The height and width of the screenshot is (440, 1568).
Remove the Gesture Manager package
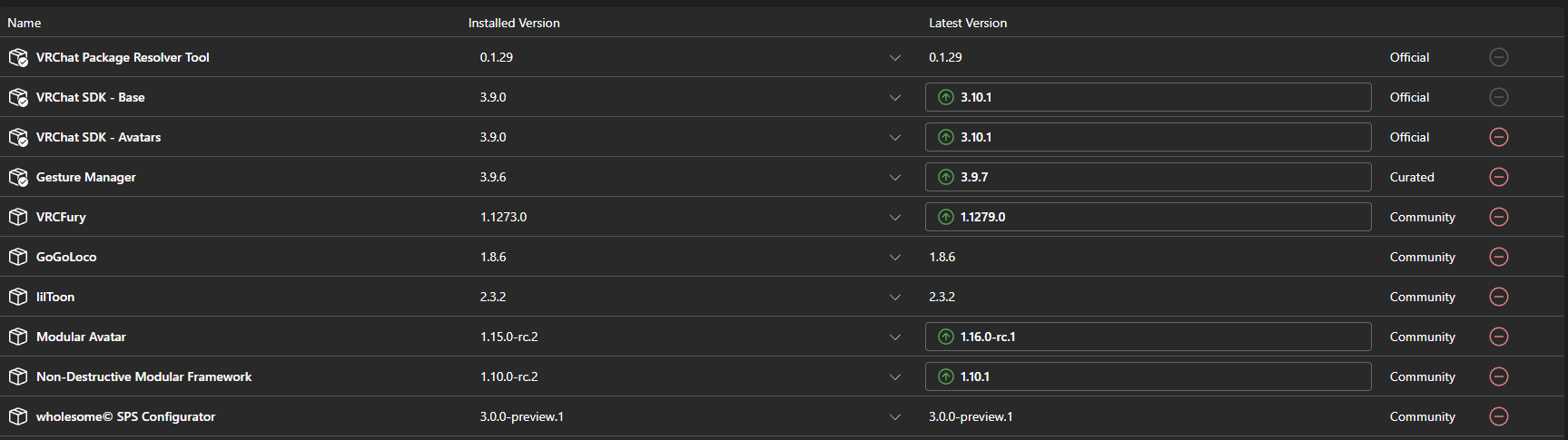click(1499, 177)
